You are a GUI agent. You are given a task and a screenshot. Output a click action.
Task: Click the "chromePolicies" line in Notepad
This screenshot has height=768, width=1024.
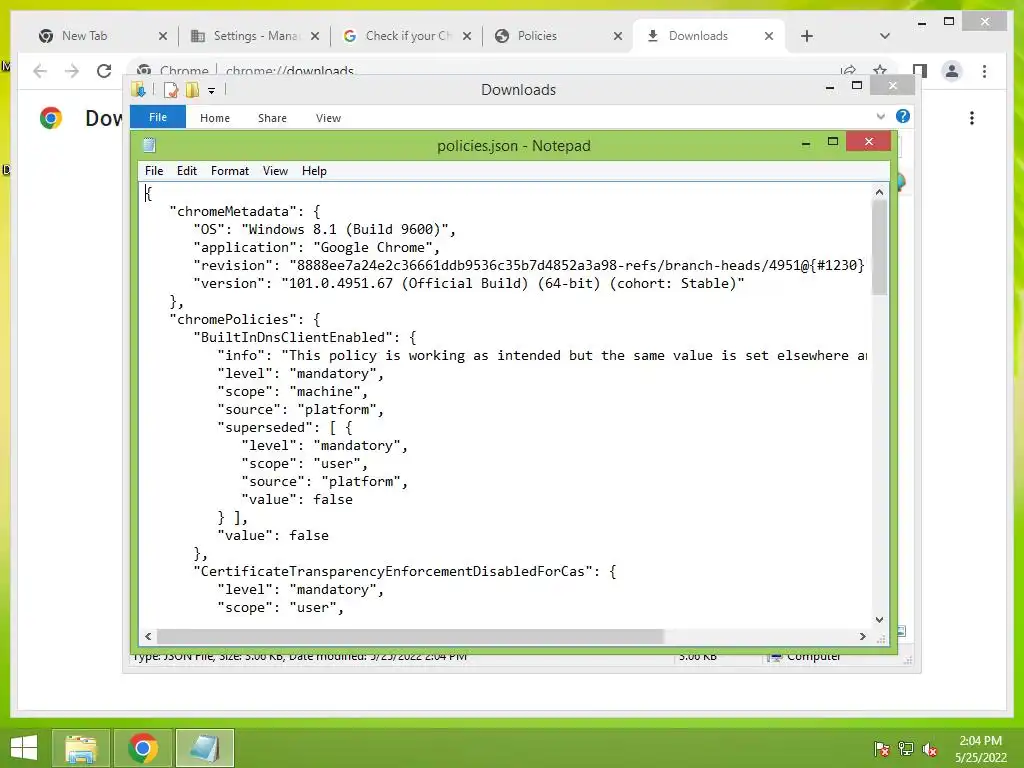tap(245, 319)
